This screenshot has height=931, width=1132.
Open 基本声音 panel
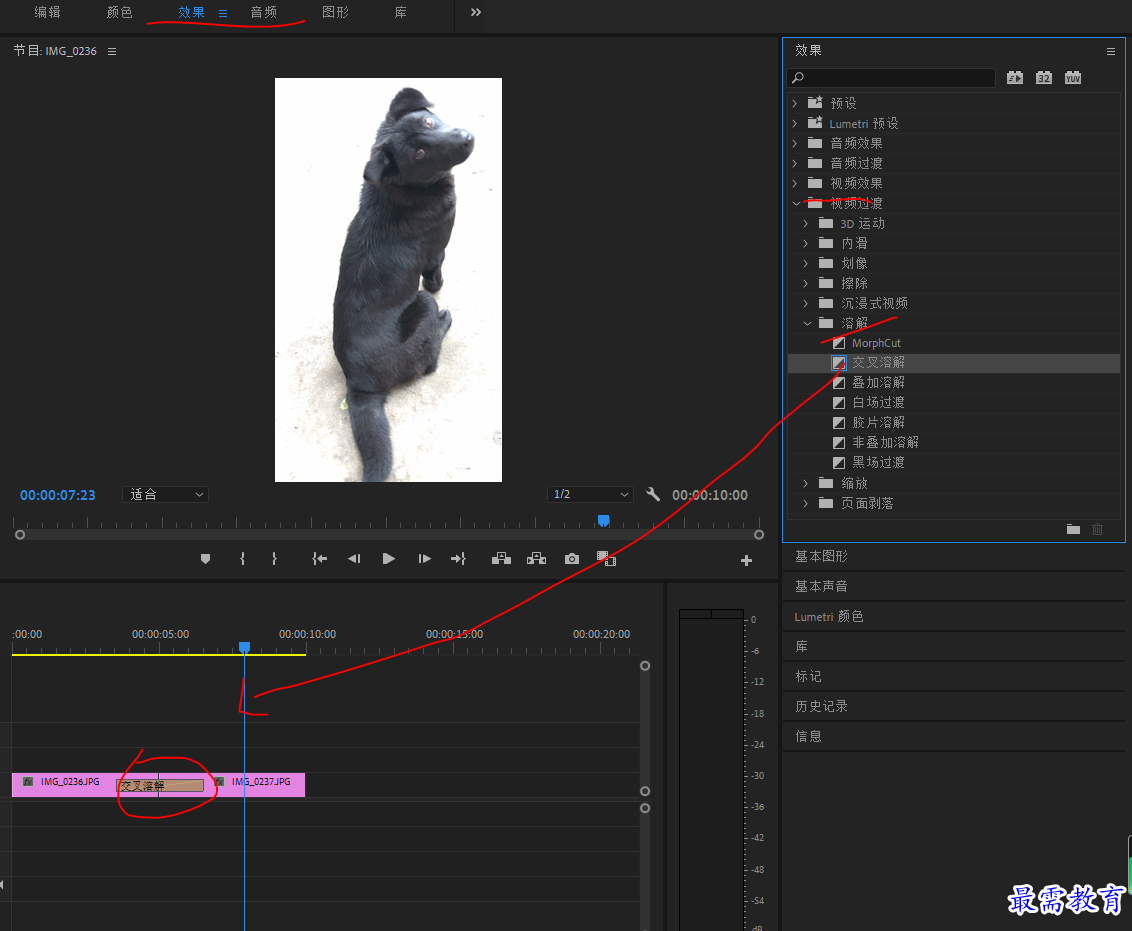(x=821, y=586)
